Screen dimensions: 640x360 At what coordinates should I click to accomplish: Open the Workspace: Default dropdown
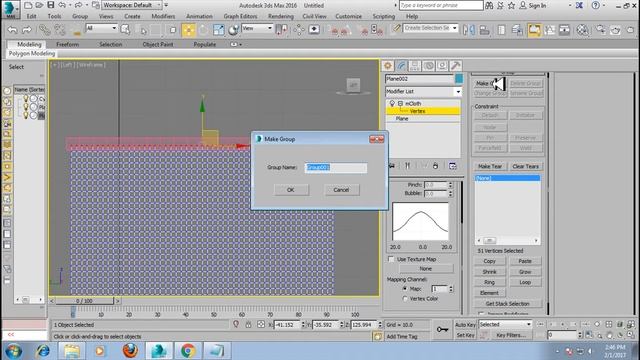(131, 5)
